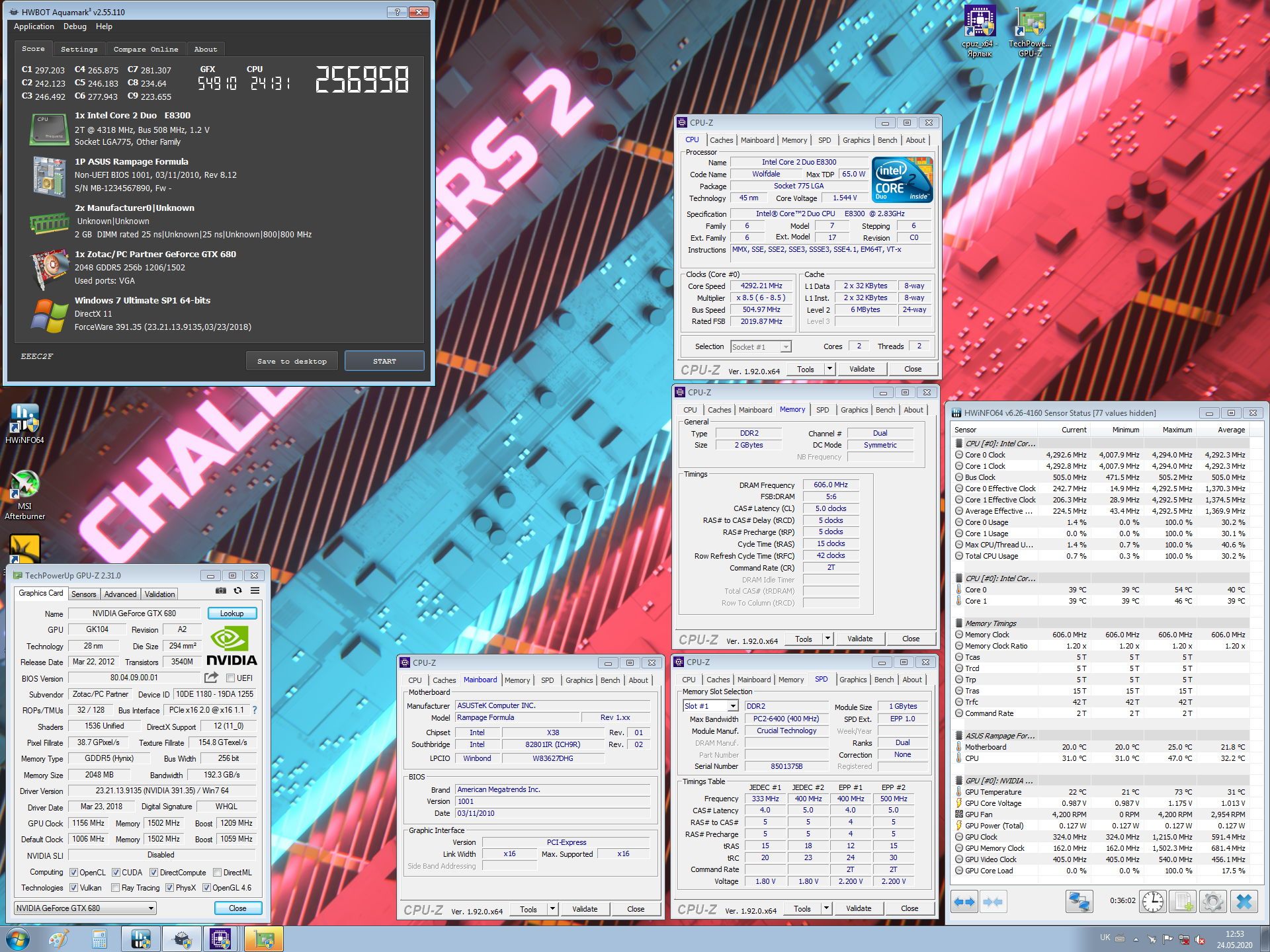Toggle the DirectCompute checkbox
This screenshot has width=1270, height=952.
point(154,872)
